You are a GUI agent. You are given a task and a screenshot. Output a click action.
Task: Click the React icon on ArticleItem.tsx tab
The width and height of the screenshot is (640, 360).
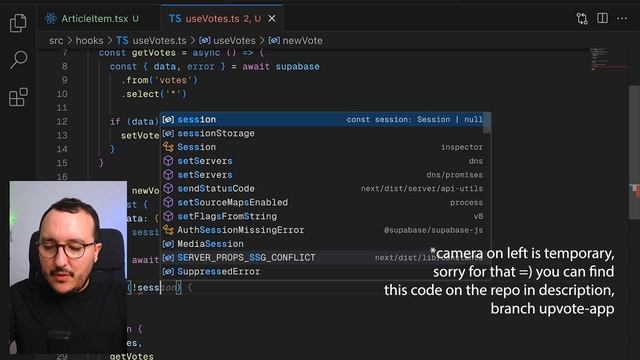tap(51, 19)
